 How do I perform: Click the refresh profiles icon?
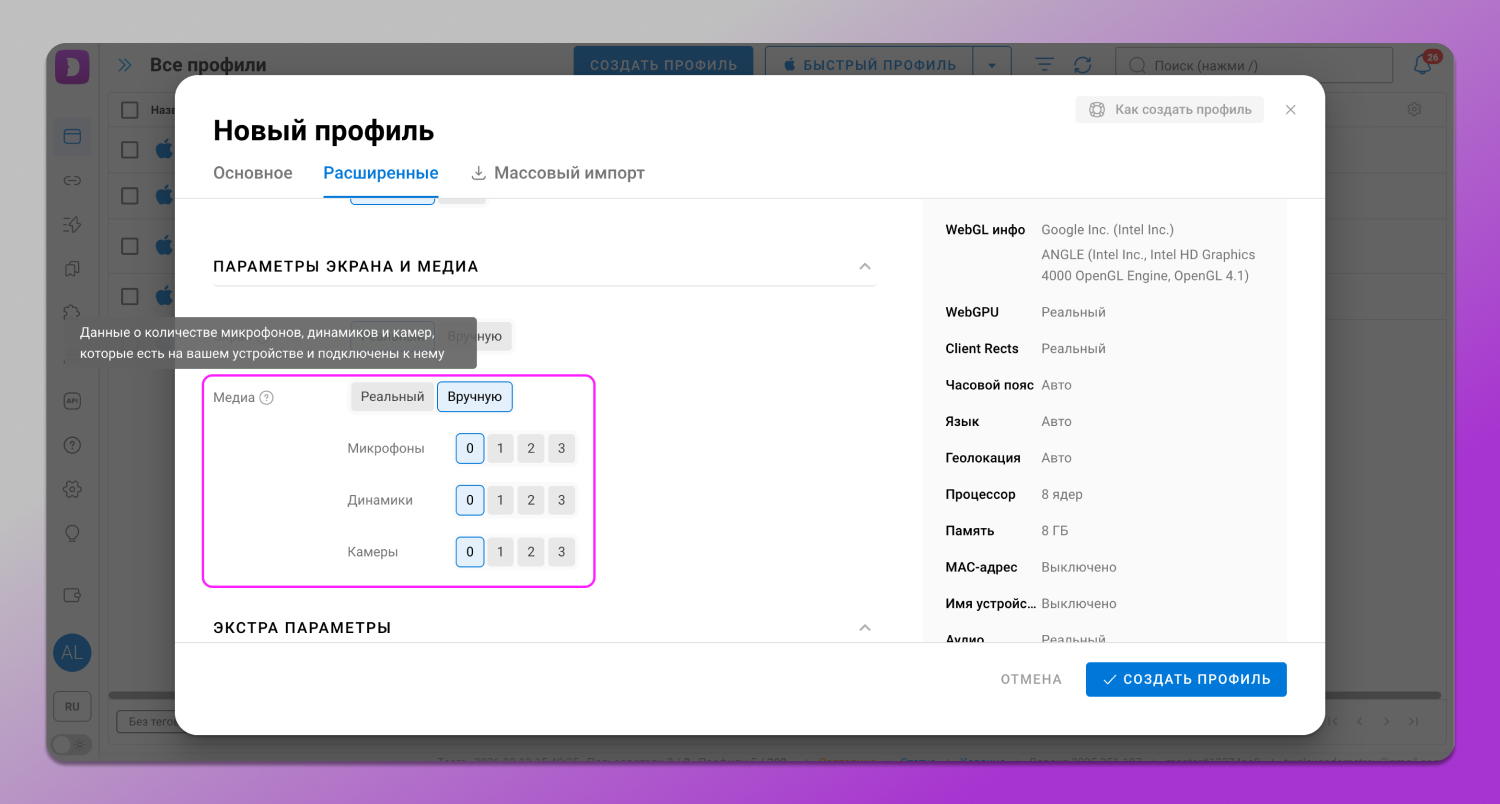coord(1082,65)
